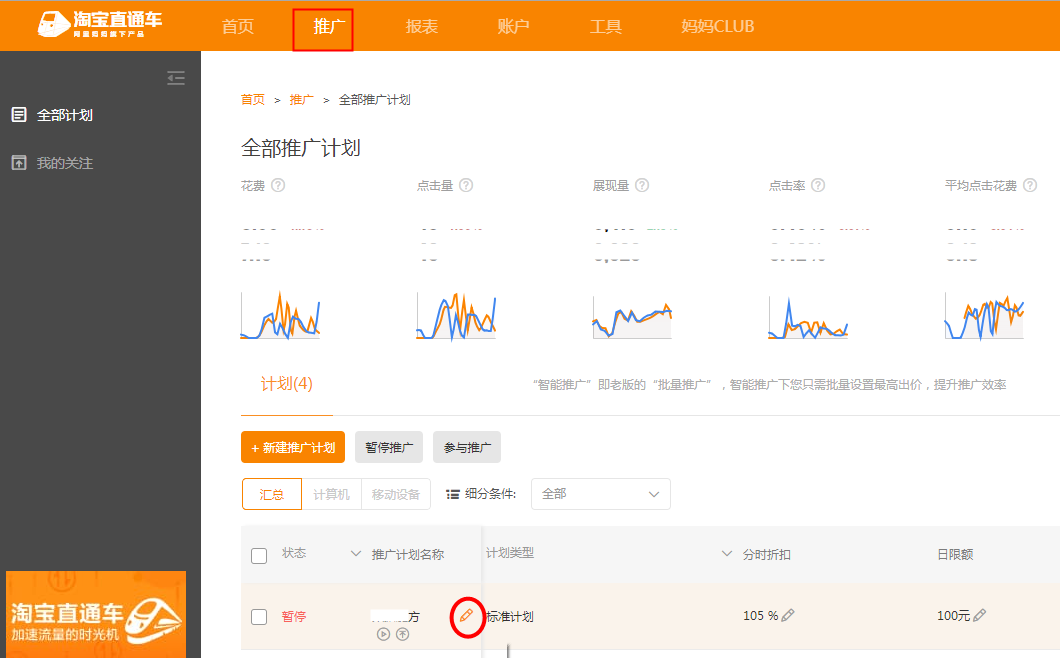The image size is (1060, 658).
Task: Click help icon next to 点击率
Action: click(x=818, y=185)
